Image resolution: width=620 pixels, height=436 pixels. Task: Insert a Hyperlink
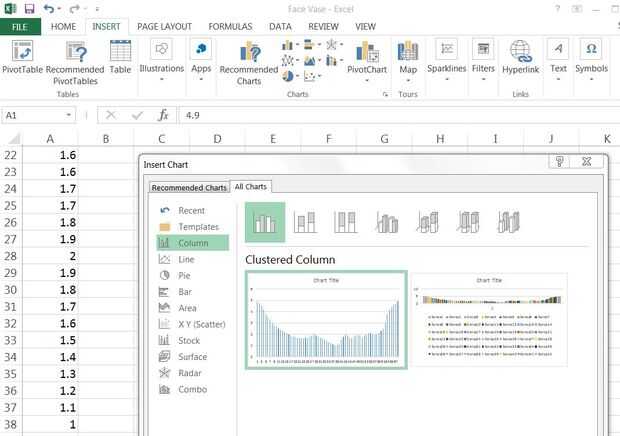[x=520, y=57]
